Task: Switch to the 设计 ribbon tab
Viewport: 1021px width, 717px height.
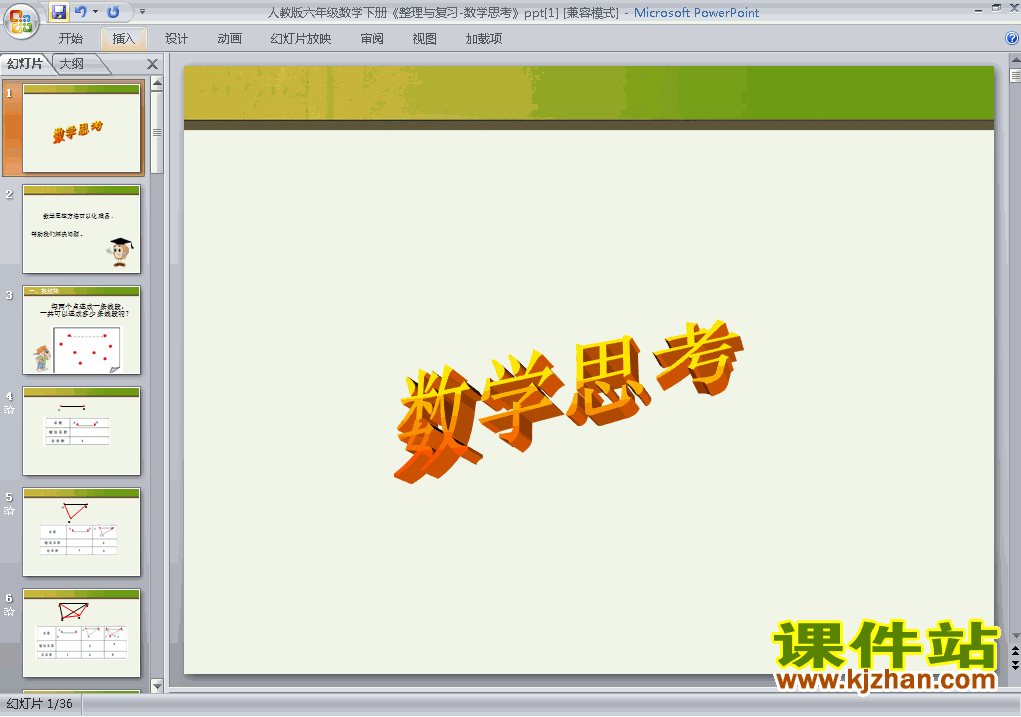Action: tap(176, 39)
